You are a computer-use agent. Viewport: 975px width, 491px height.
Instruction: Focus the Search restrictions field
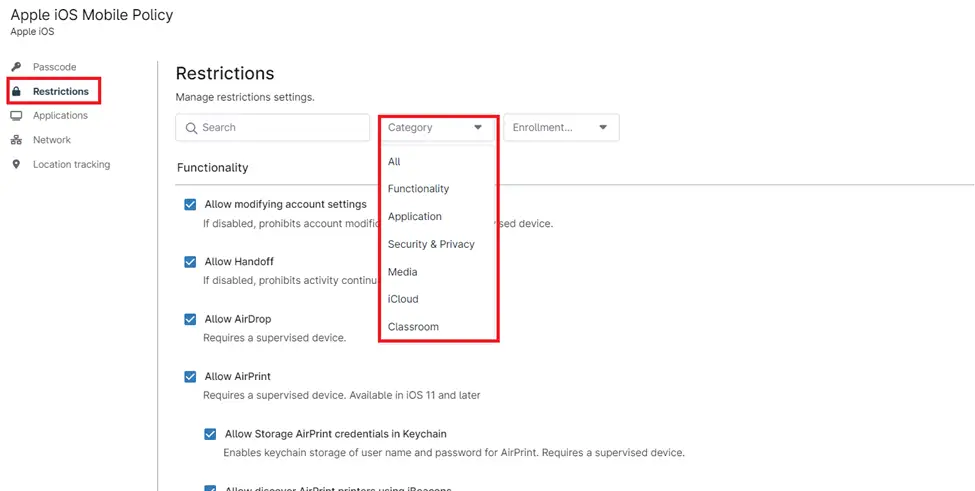pos(272,127)
